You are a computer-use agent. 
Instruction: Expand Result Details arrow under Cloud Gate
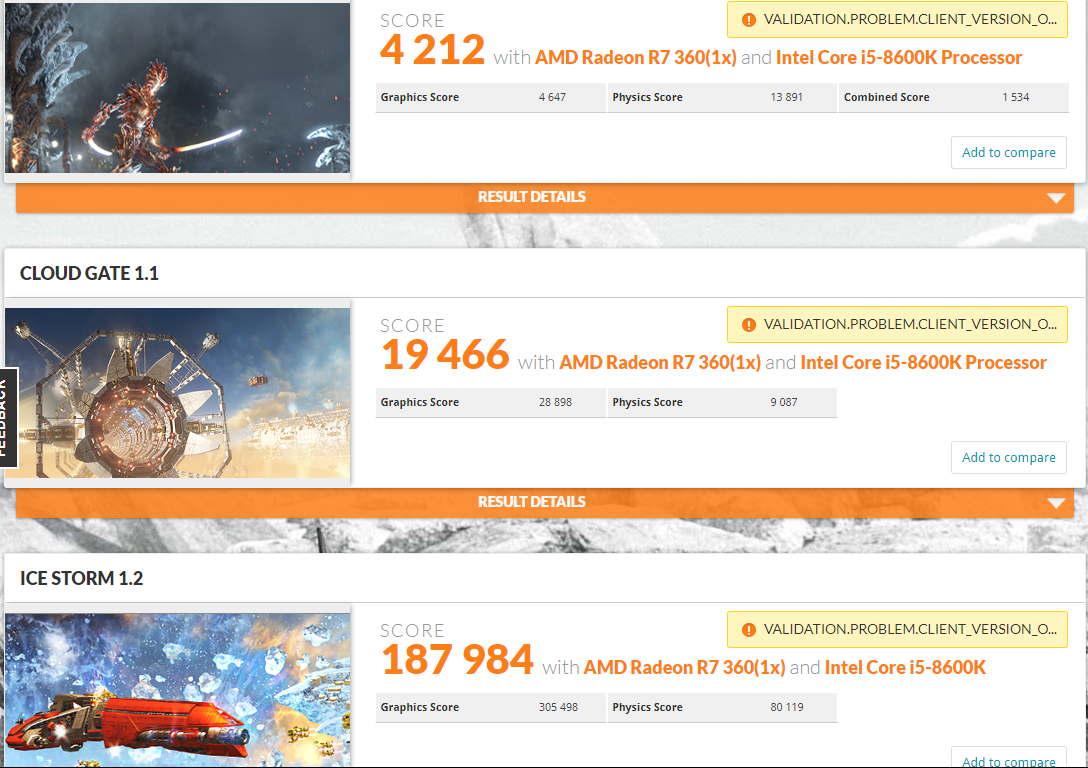click(x=1055, y=503)
